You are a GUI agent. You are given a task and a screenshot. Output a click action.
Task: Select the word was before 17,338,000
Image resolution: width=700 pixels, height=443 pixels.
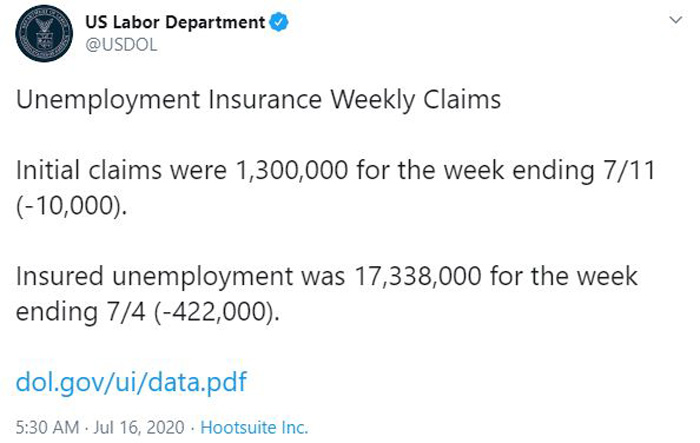pos(324,277)
